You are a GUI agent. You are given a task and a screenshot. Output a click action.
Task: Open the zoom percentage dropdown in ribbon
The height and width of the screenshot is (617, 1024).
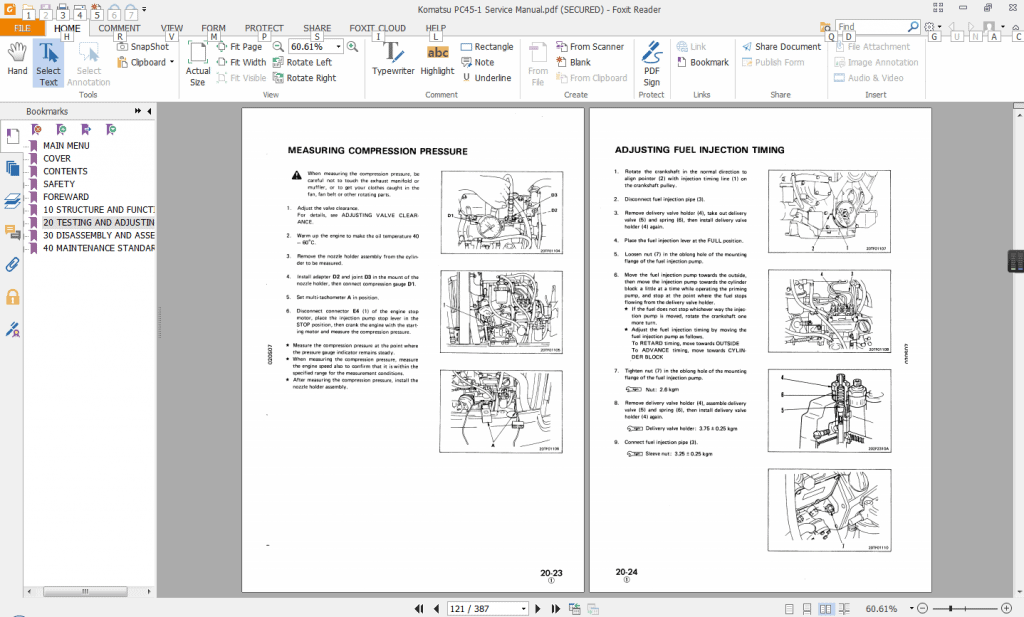pos(338,46)
